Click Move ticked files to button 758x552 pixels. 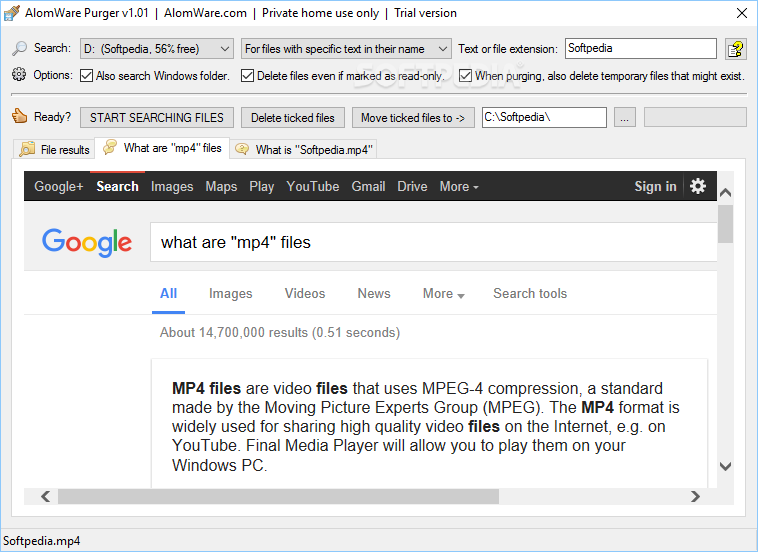click(413, 117)
